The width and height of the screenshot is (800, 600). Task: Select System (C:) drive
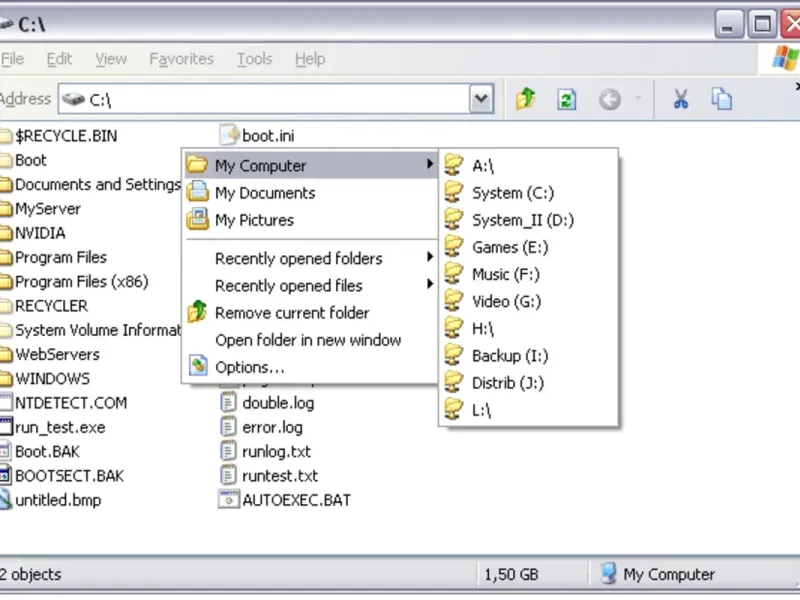529,192
